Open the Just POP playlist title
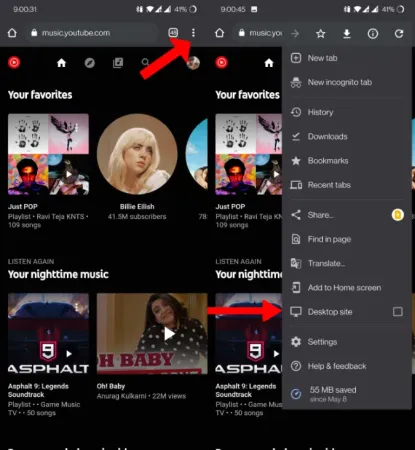Image resolution: width=415 pixels, height=450 pixels. point(23,207)
